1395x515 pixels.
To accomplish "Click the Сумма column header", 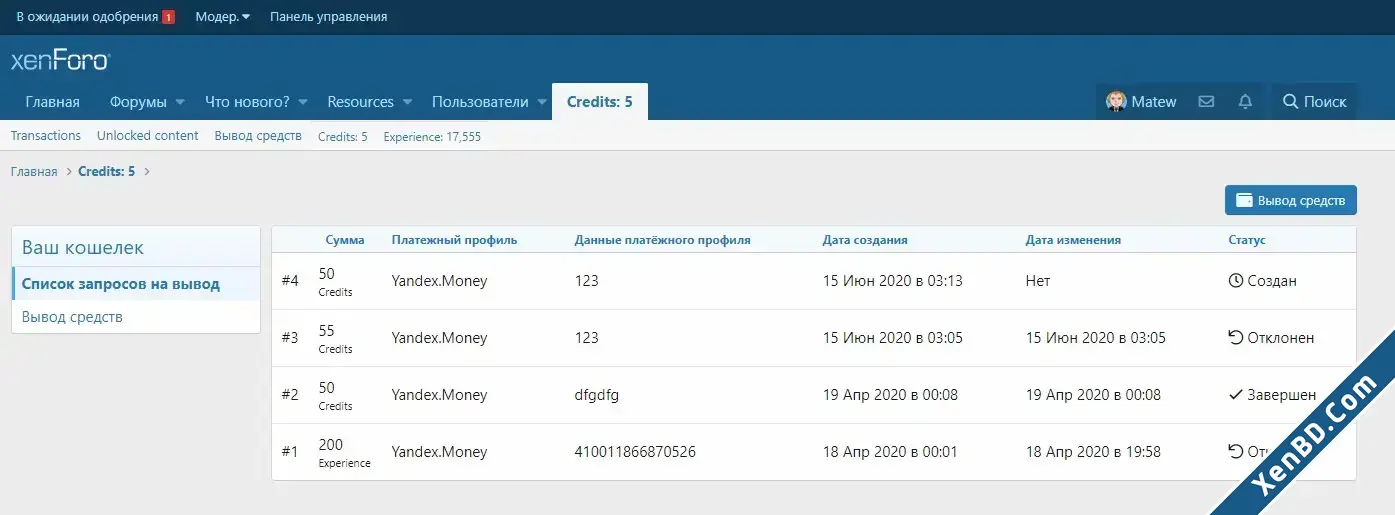I will (x=345, y=240).
